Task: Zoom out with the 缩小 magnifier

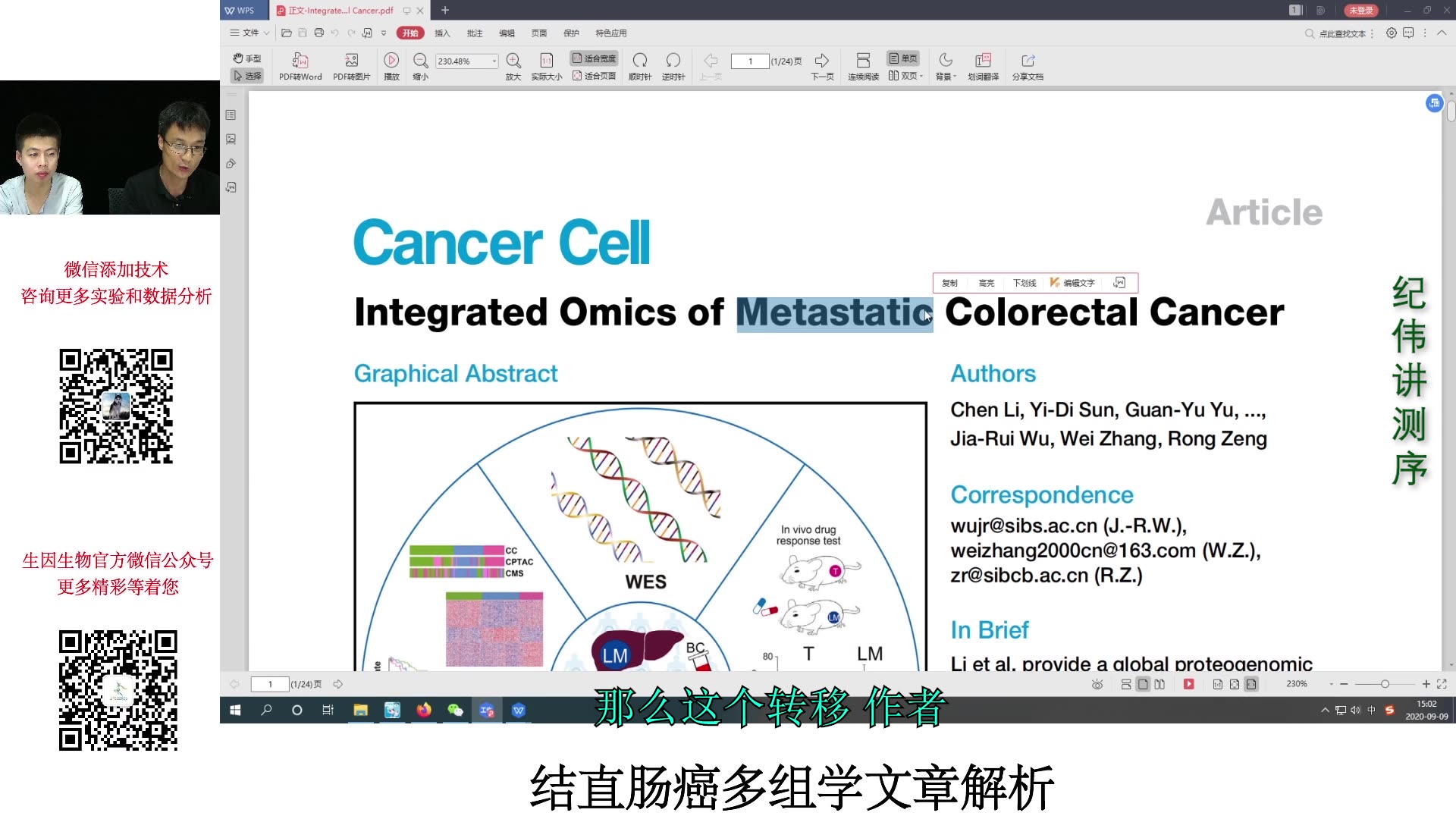Action: [x=420, y=67]
